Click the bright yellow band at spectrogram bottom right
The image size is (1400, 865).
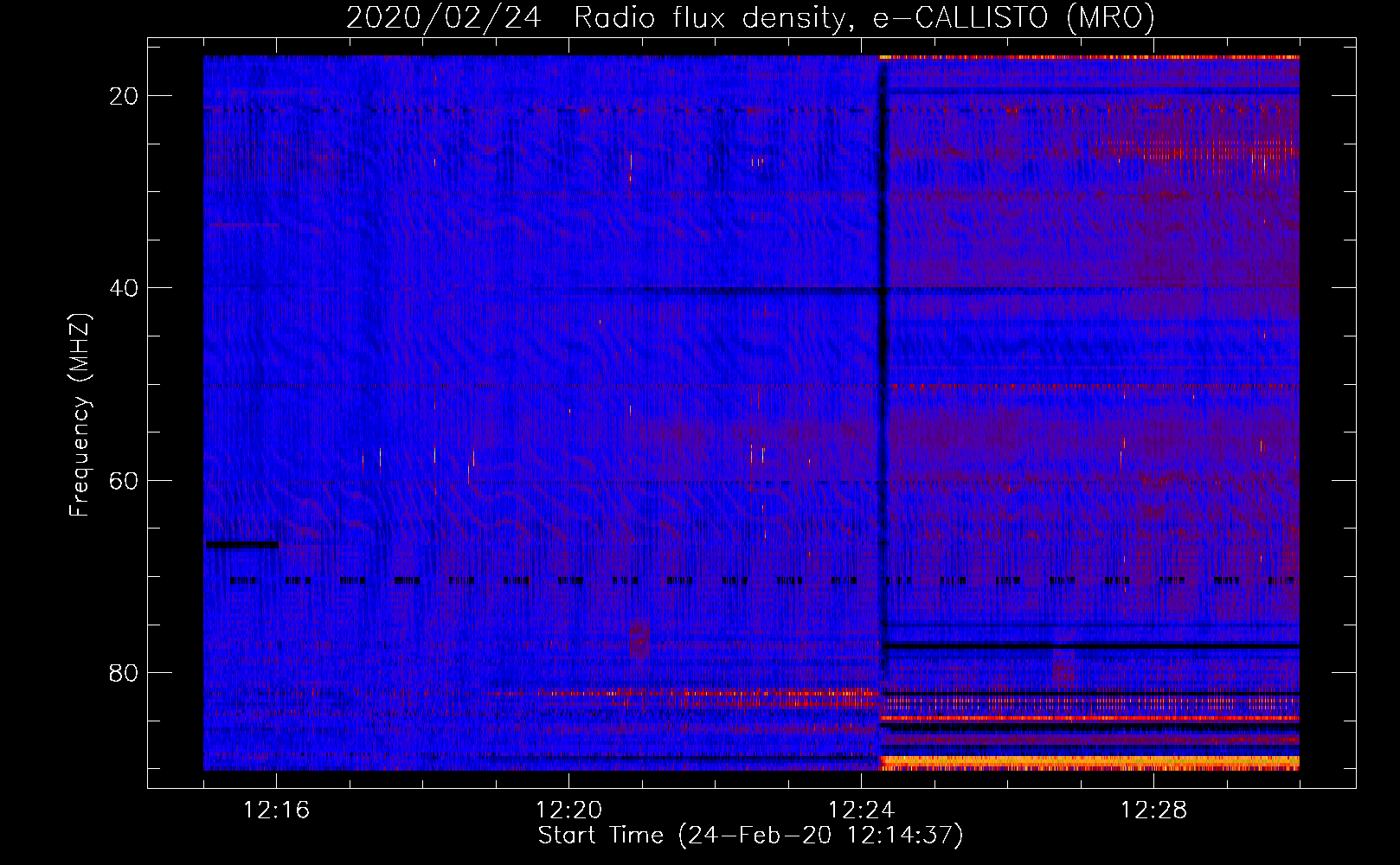click(x=1089, y=763)
